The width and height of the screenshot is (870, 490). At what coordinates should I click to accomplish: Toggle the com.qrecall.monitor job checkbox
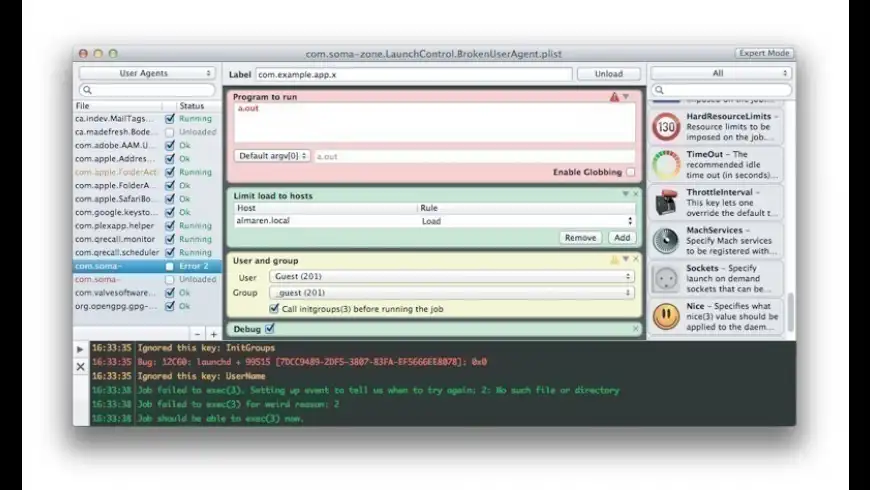(x=170, y=239)
